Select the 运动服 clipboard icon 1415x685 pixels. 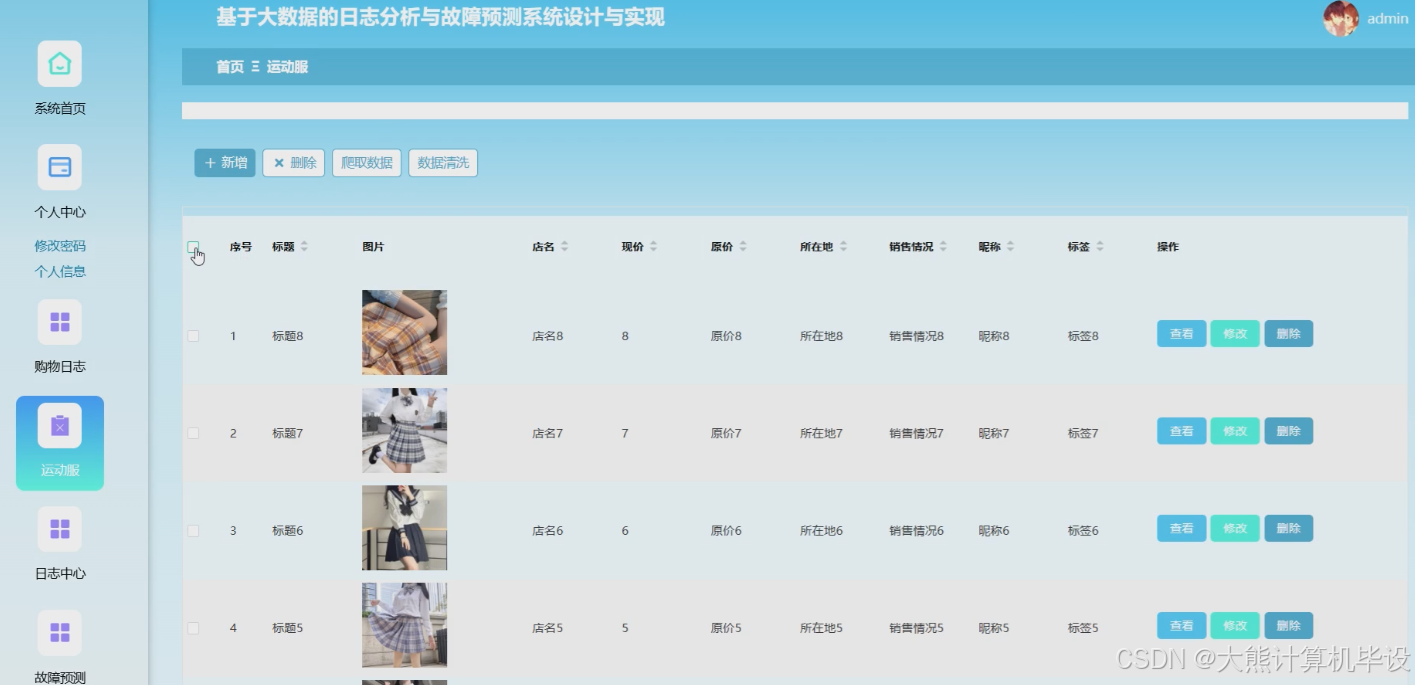click(60, 426)
